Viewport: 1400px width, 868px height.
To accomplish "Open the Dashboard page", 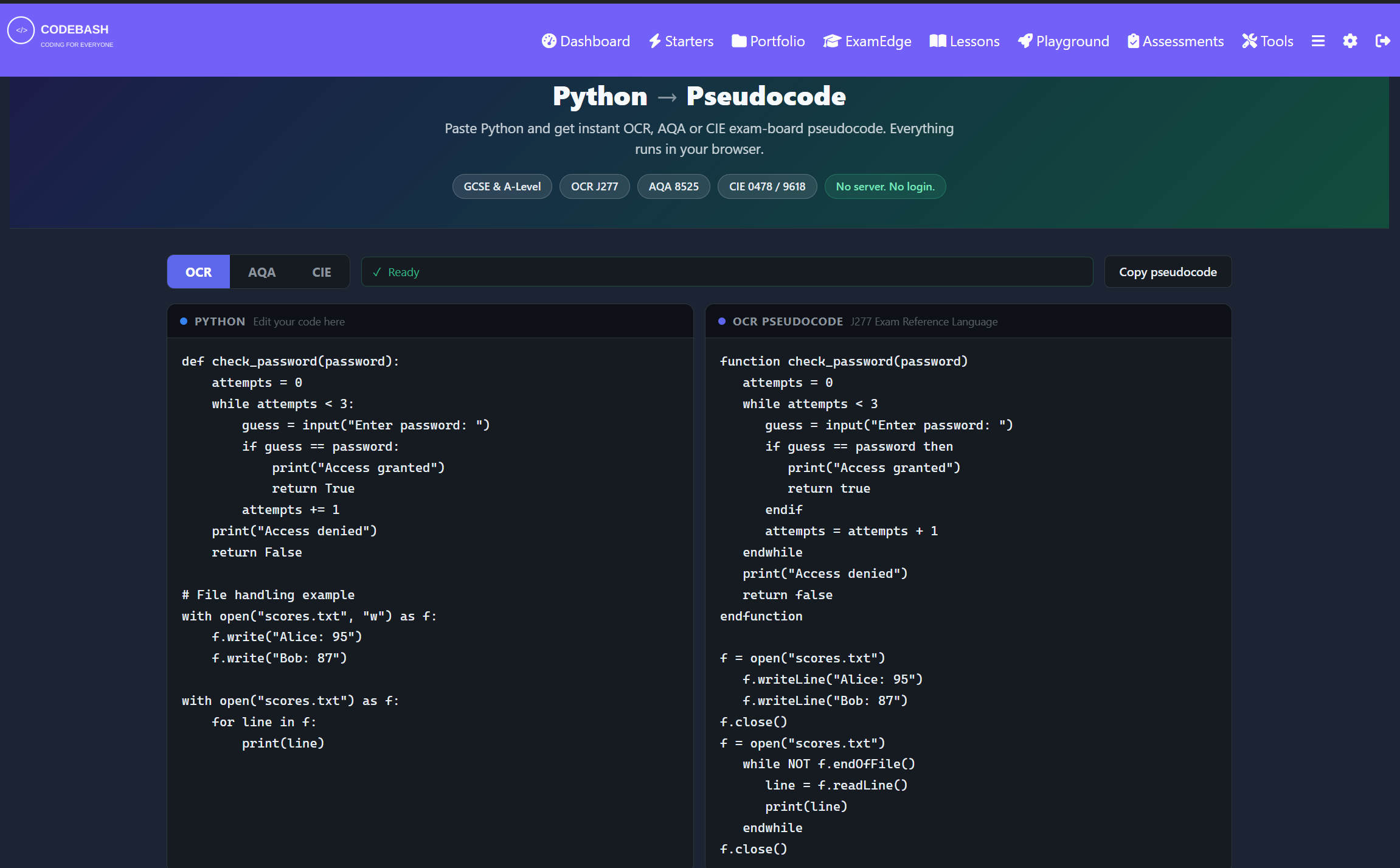I will click(x=586, y=41).
